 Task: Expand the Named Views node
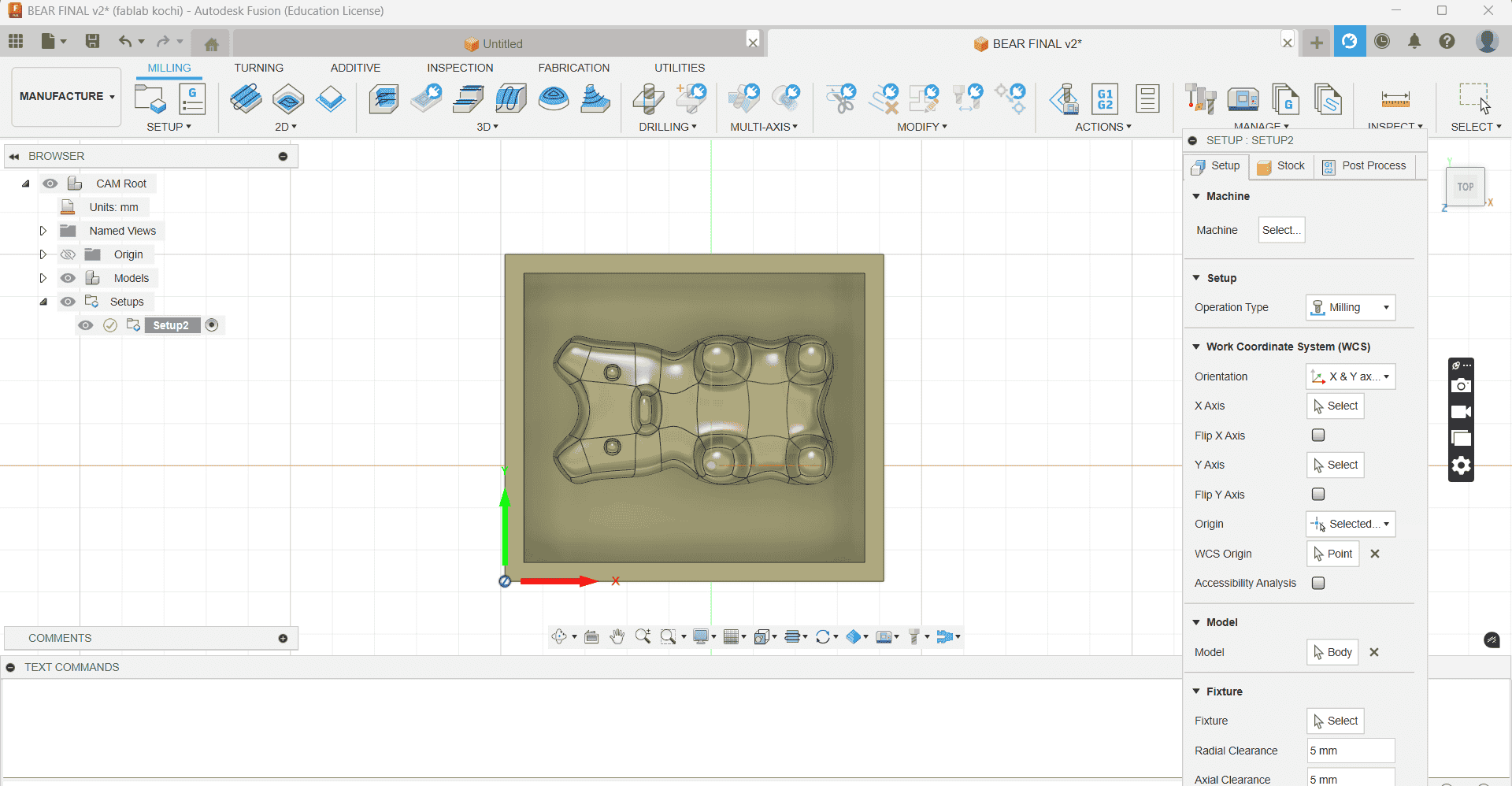[x=43, y=231]
